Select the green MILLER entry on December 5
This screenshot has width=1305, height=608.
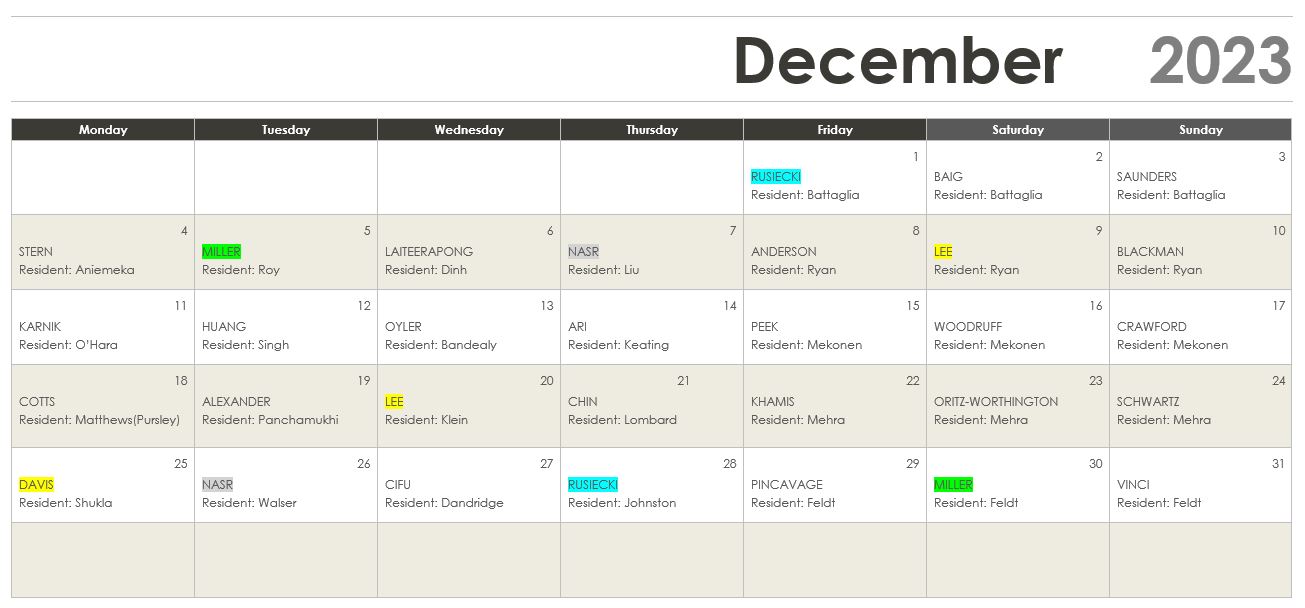[221, 252]
